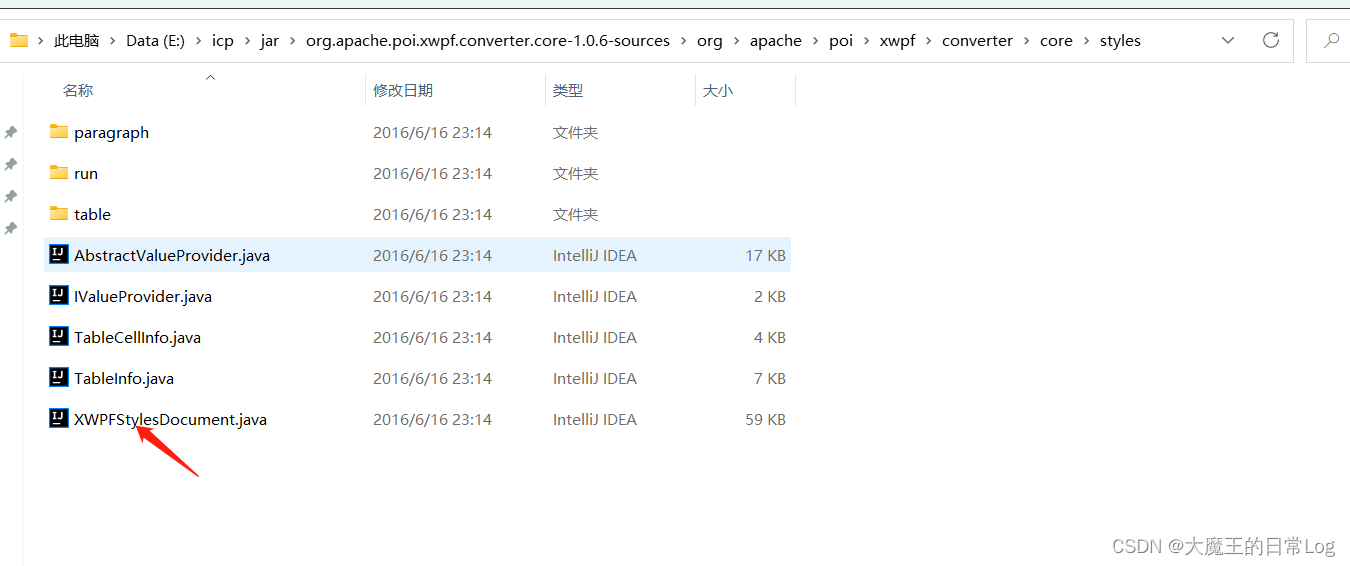Image resolution: width=1350 pixels, height=566 pixels.
Task: Click Data (E:) in the breadcrumb
Action: 155,41
